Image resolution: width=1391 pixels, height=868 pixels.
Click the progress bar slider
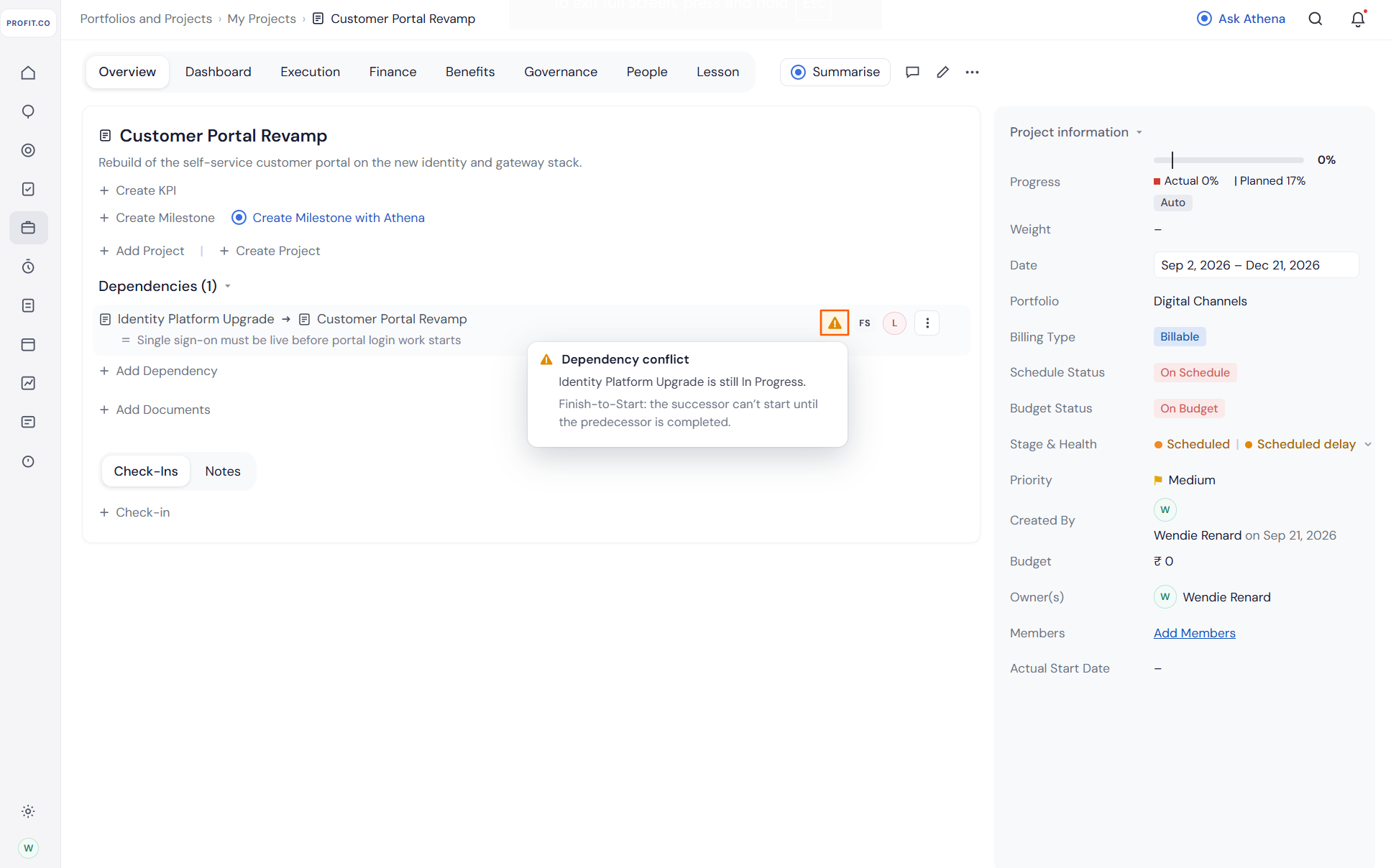click(x=1229, y=160)
